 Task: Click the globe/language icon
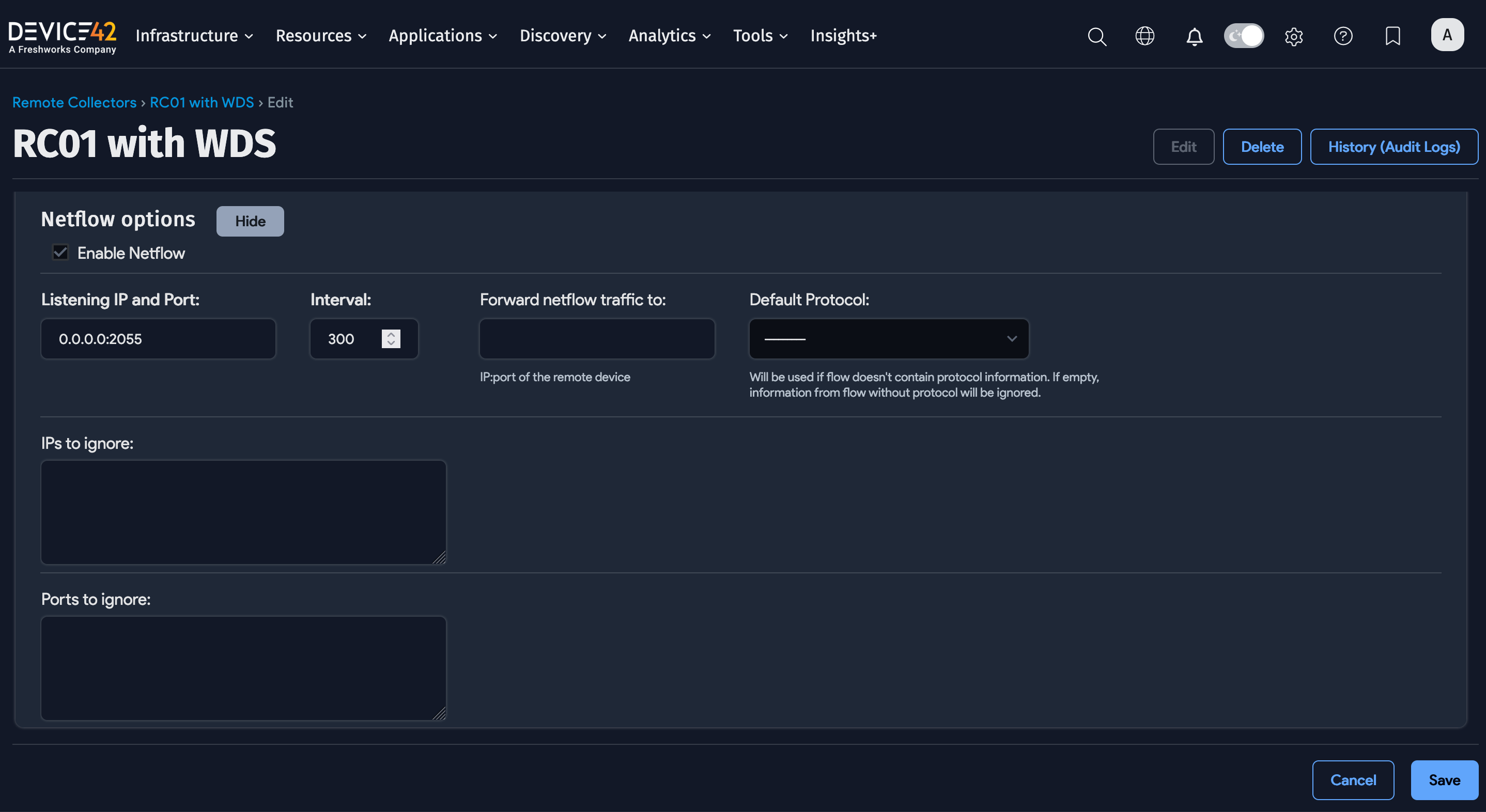click(x=1144, y=36)
